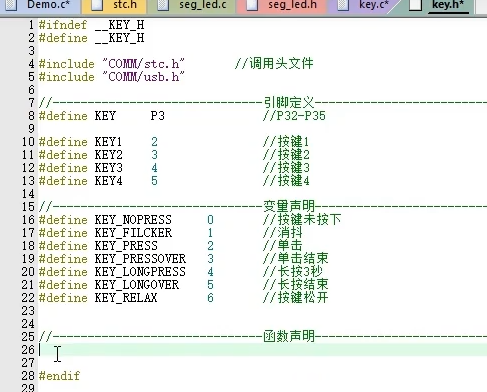Switch to the seg_led.h tab

click(282, 6)
